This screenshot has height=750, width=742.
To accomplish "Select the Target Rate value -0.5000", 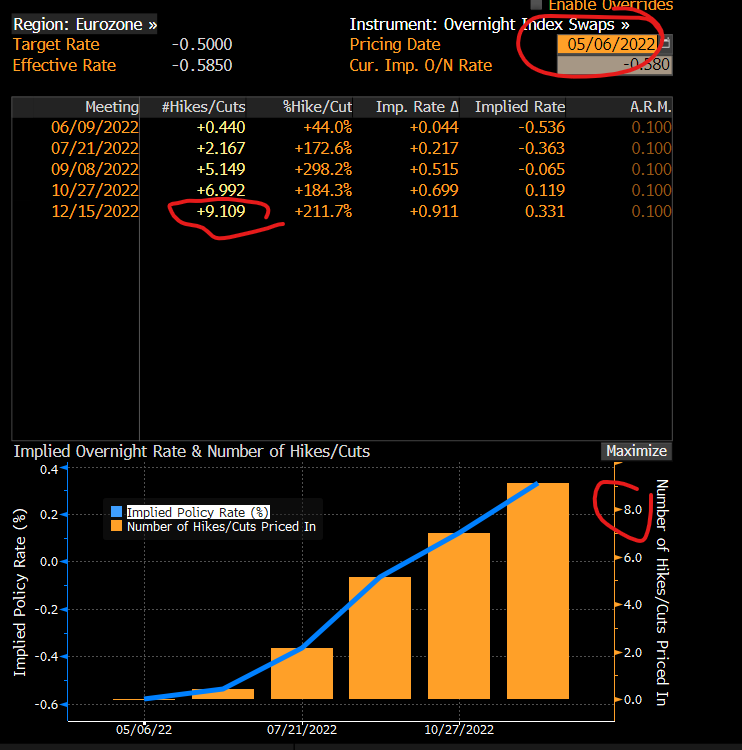I will 202,44.
